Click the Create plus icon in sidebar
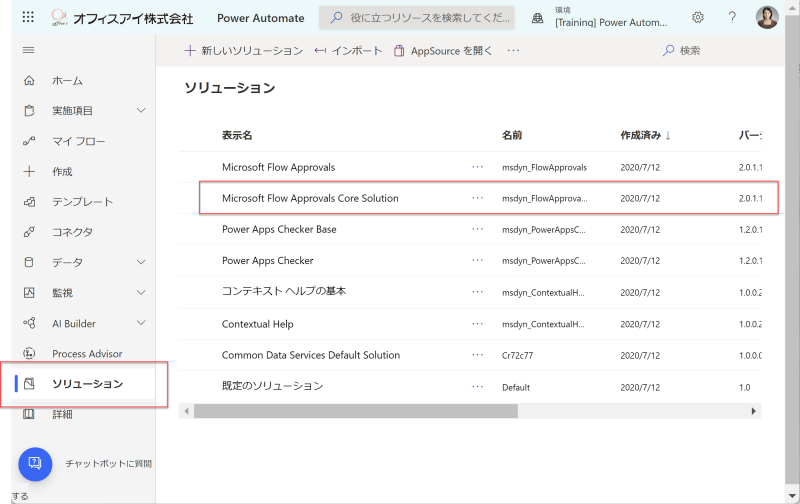 (29, 171)
